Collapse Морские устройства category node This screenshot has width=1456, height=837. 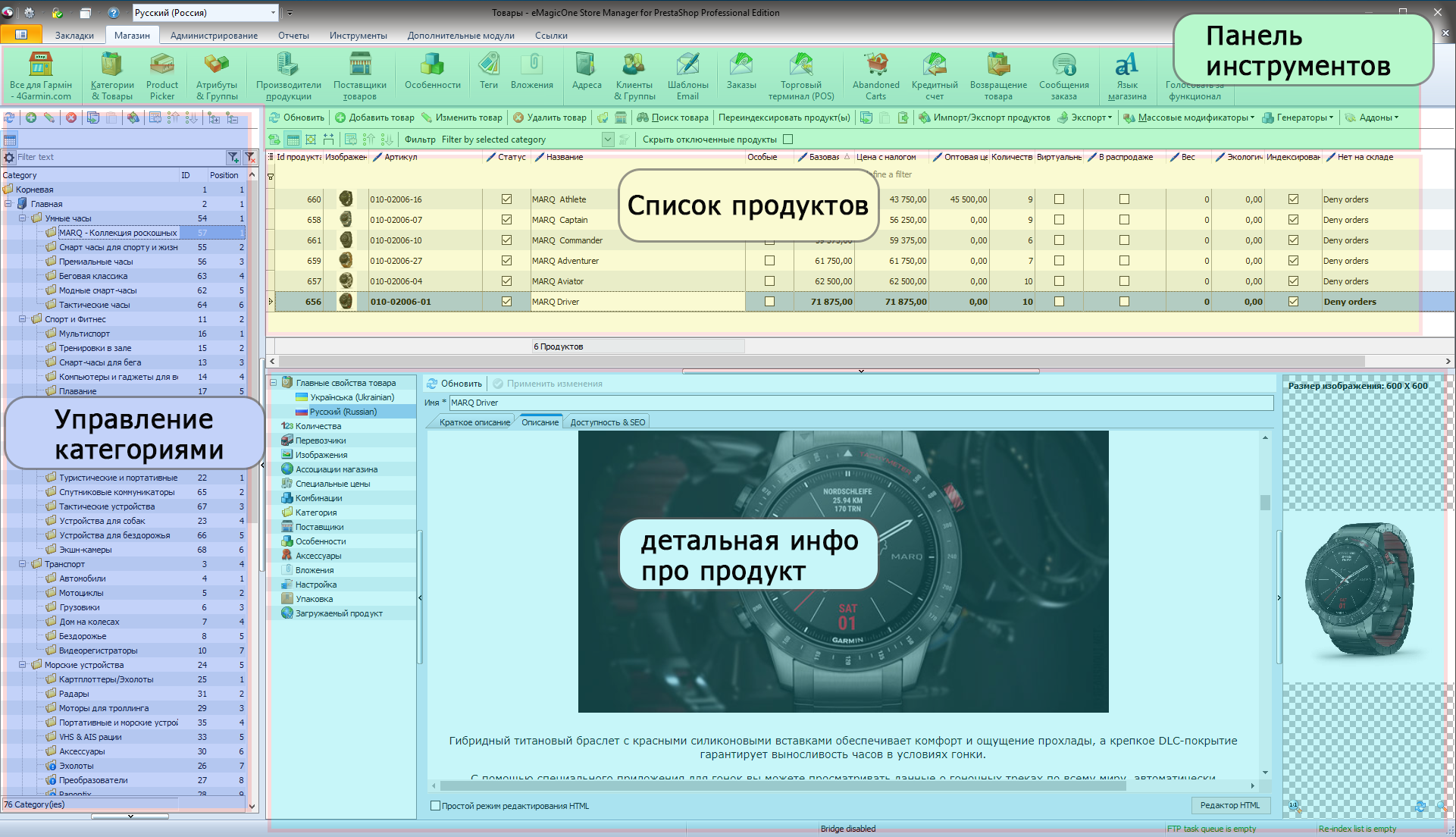(23, 665)
